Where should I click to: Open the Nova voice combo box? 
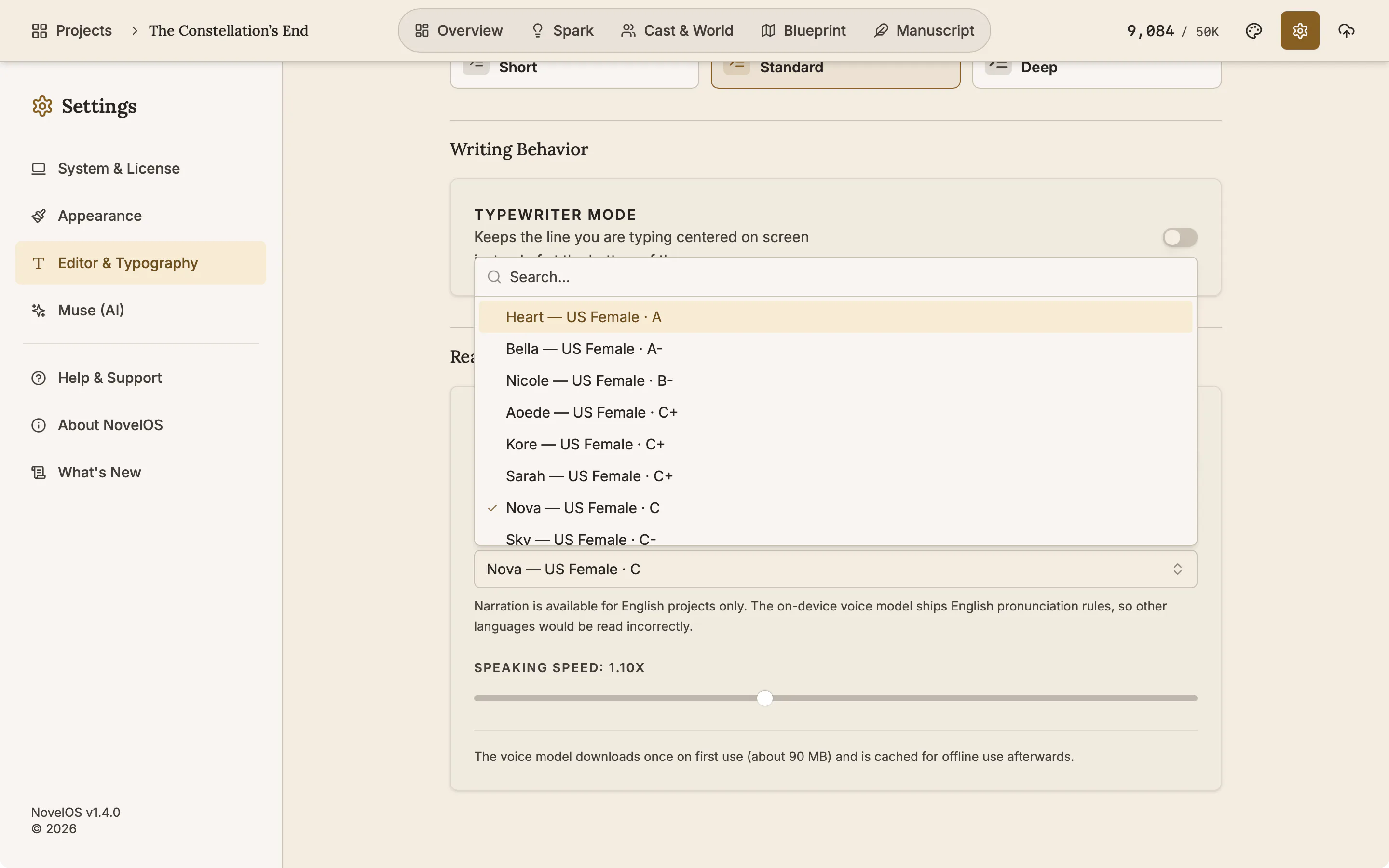(x=835, y=569)
